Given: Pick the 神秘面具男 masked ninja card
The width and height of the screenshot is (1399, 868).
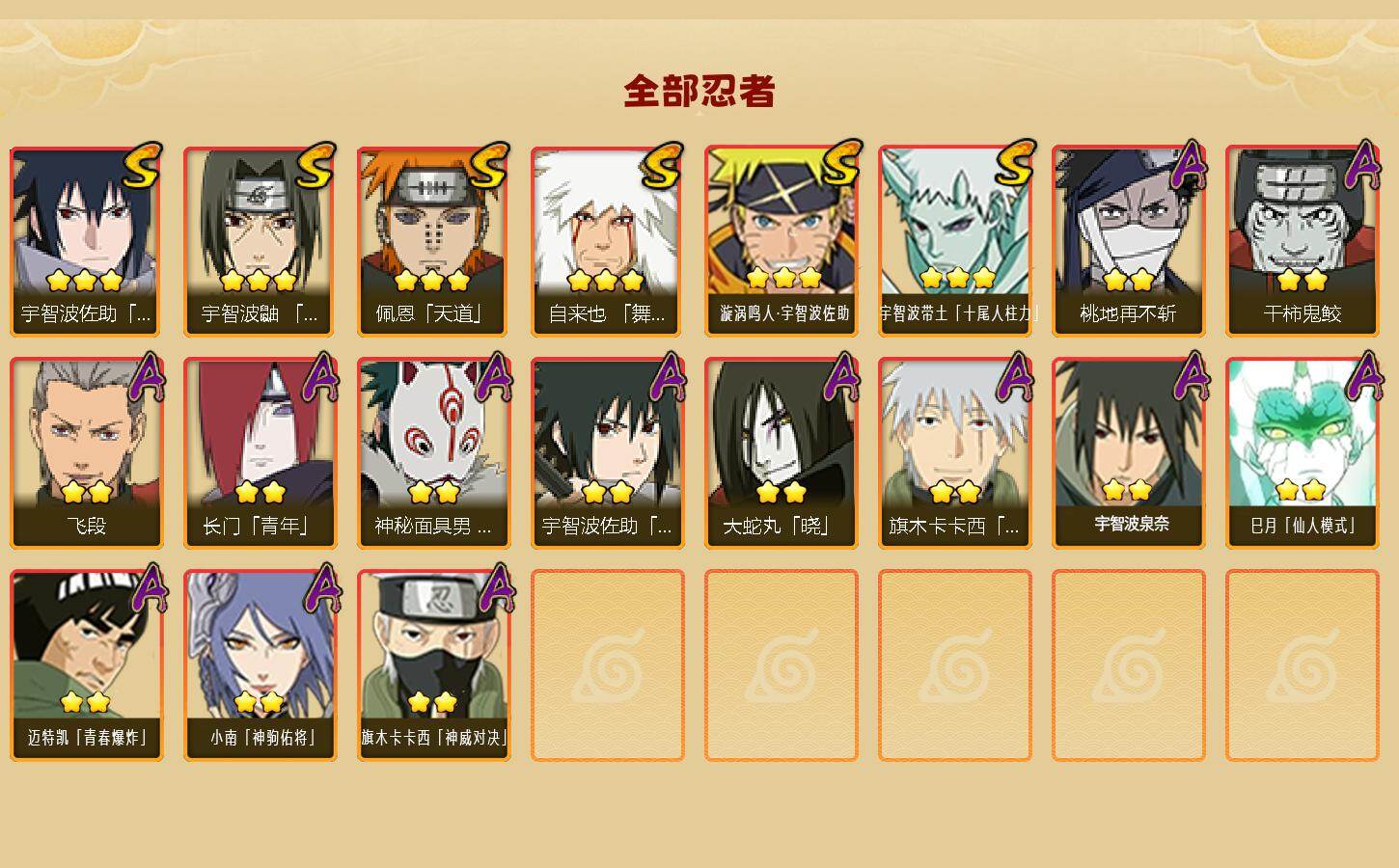Looking at the screenshot, I should point(434,453).
